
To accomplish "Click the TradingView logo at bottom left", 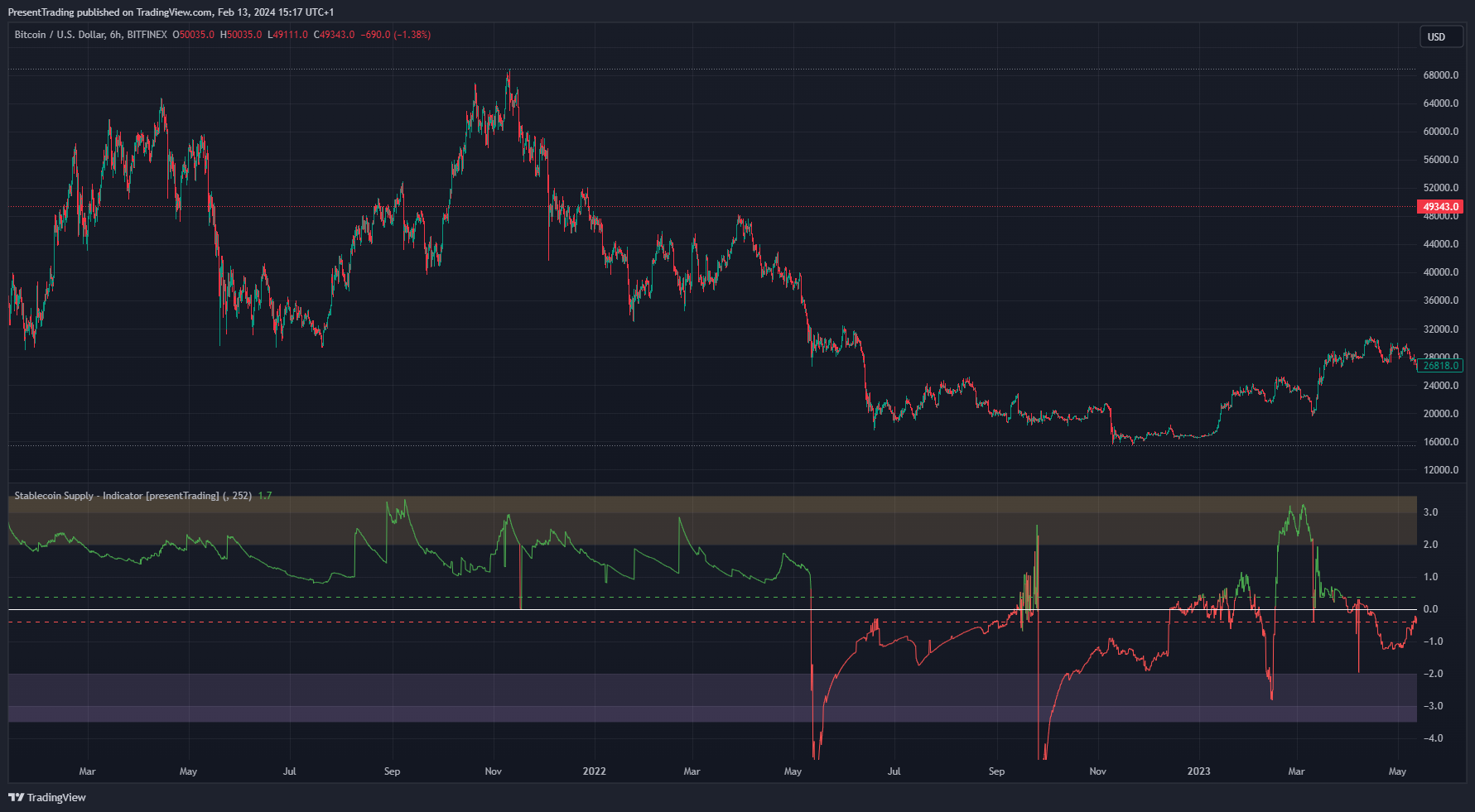I will click(x=47, y=797).
